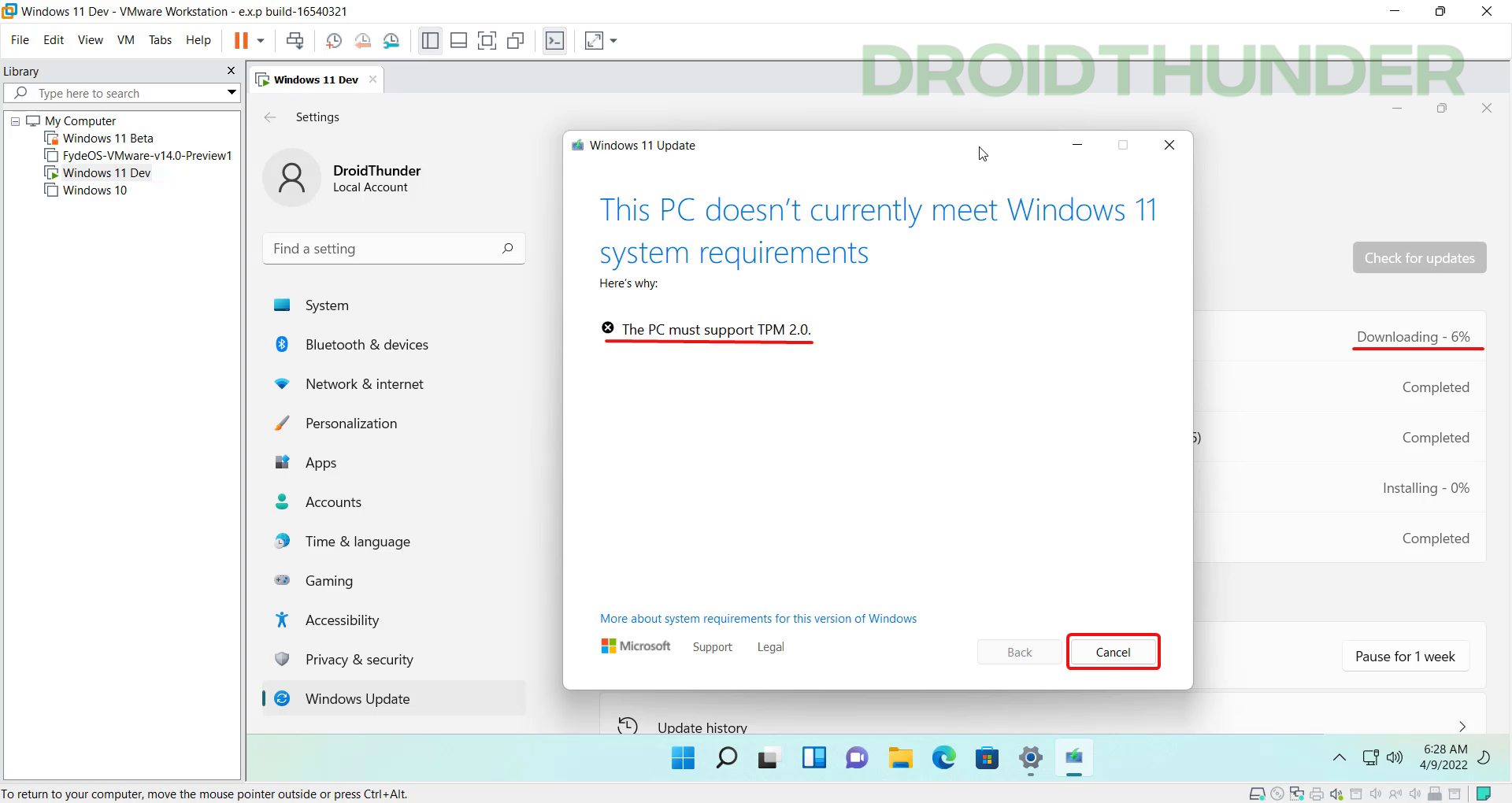The height and width of the screenshot is (803, 1512).
Task: Enter full screen mode icon
Action: [x=487, y=40]
